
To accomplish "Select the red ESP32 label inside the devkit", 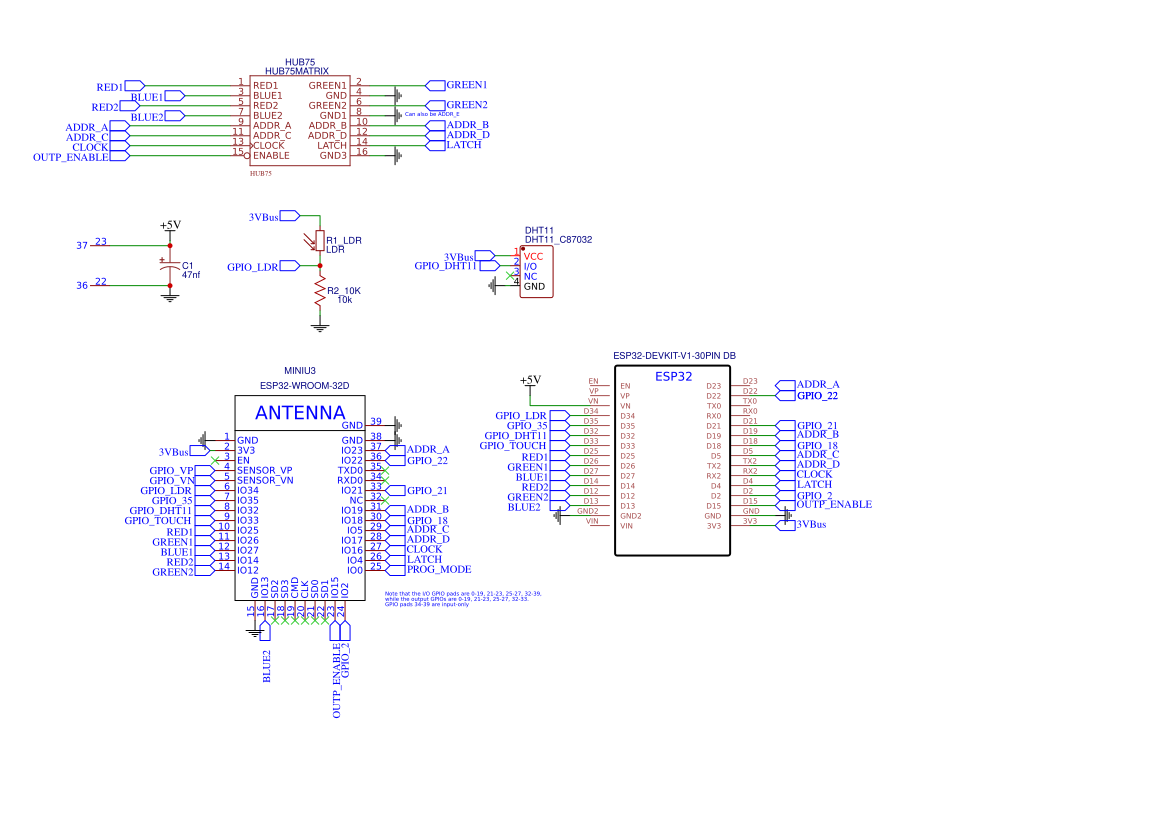I will pos(672,378).
